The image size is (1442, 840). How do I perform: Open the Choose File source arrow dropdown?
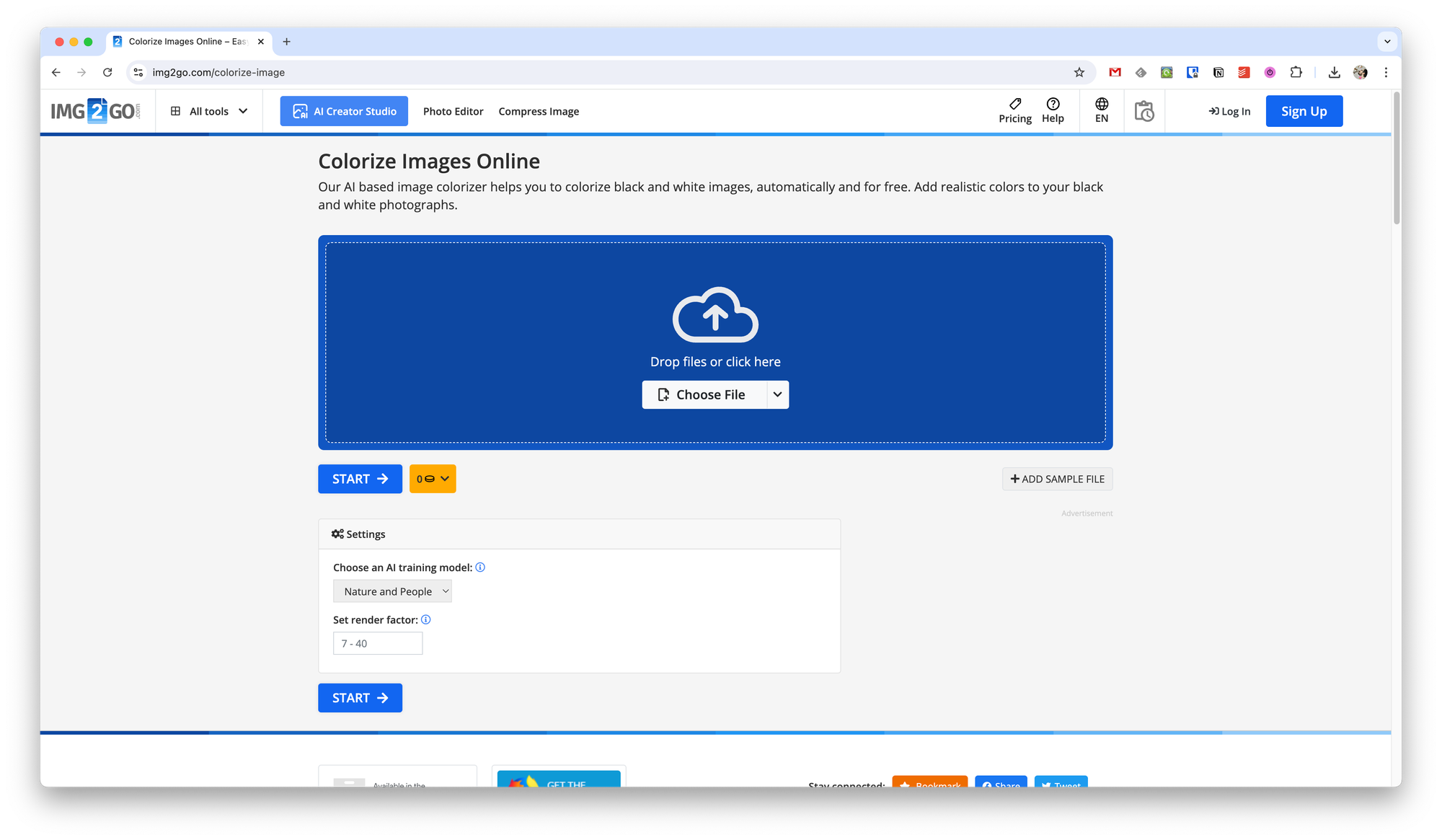tap(777, 394)
